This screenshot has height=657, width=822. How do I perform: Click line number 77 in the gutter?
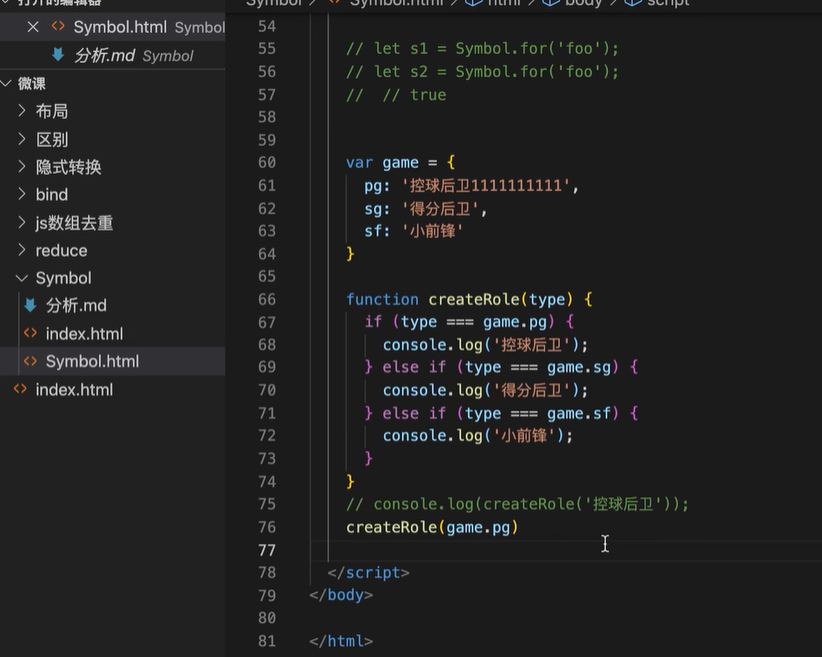(267, 550)
